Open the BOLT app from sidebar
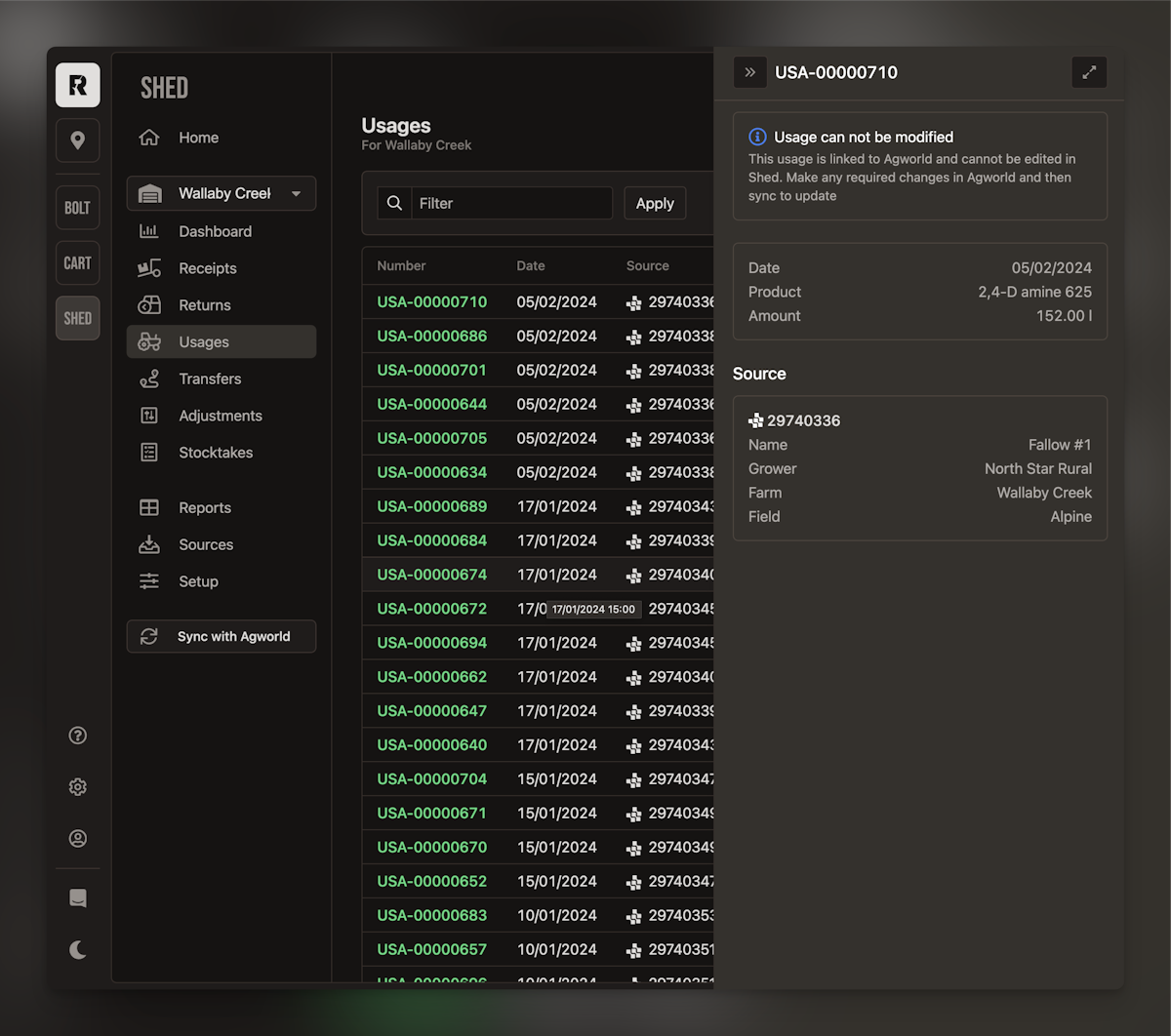This screenshot has height=1036, width=1171. (x=78, y=208)
